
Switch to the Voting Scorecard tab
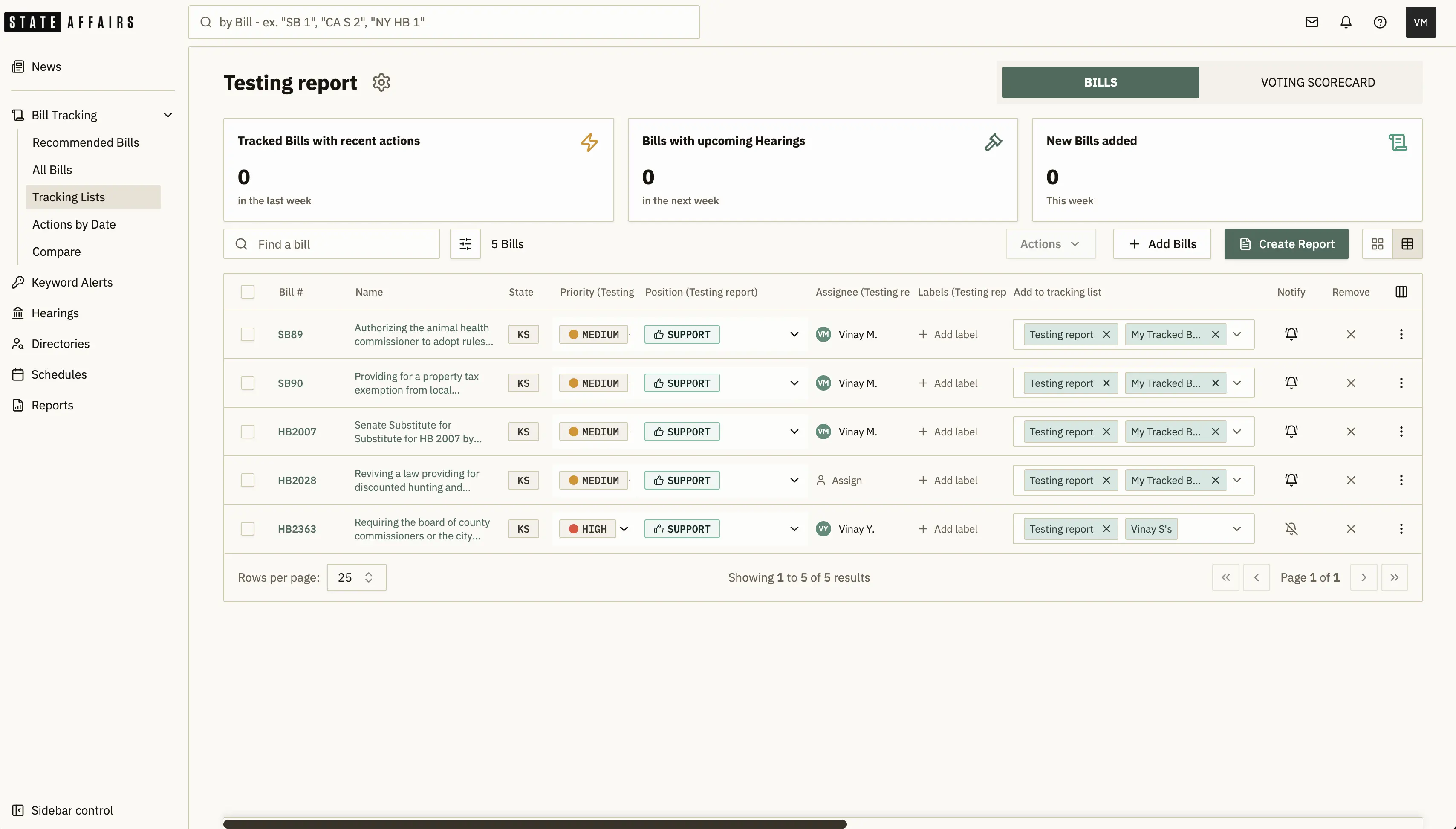pos(1318,83)
